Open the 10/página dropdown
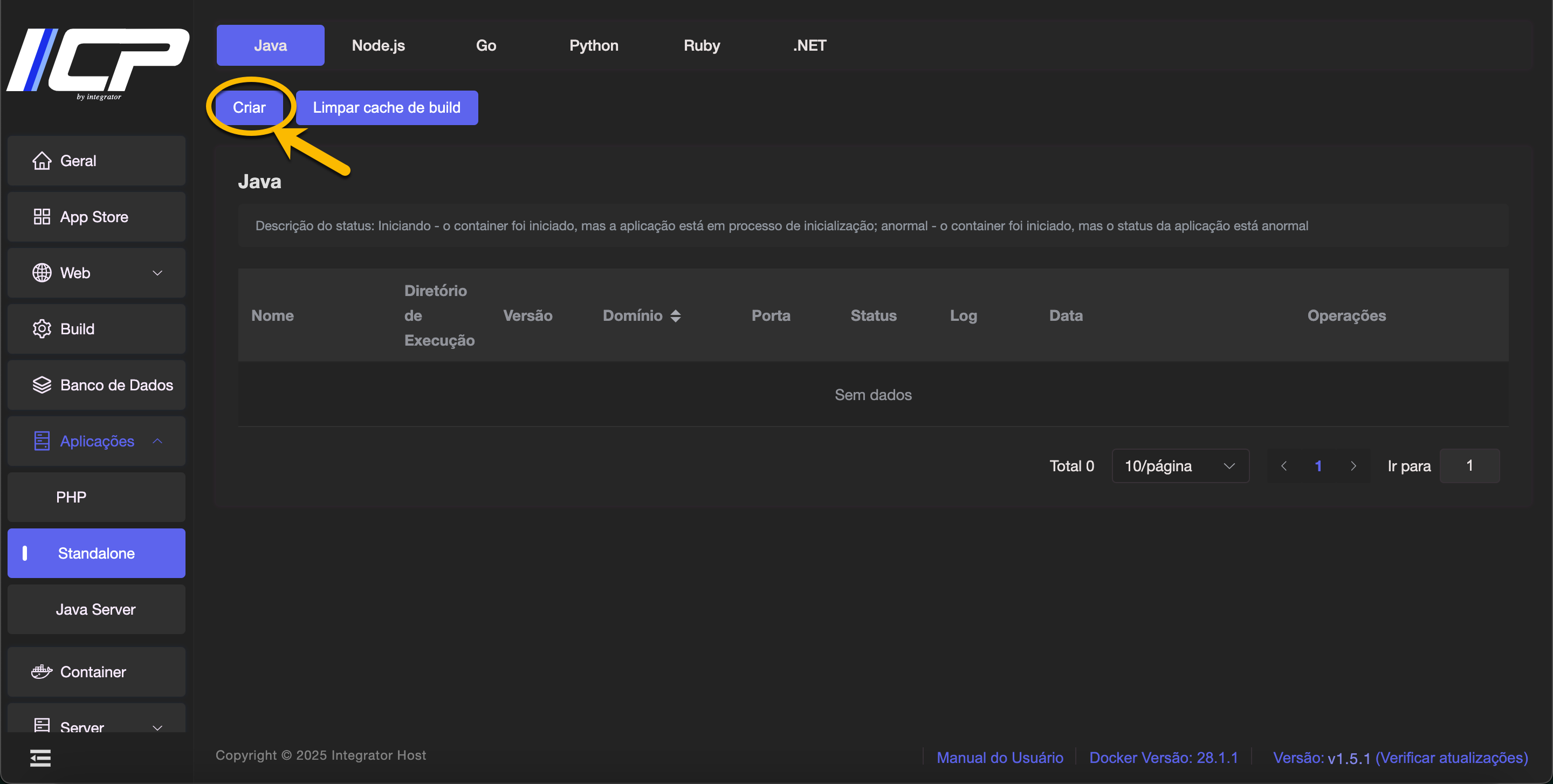This screenshot has height=784, width=1553. 1180,466
